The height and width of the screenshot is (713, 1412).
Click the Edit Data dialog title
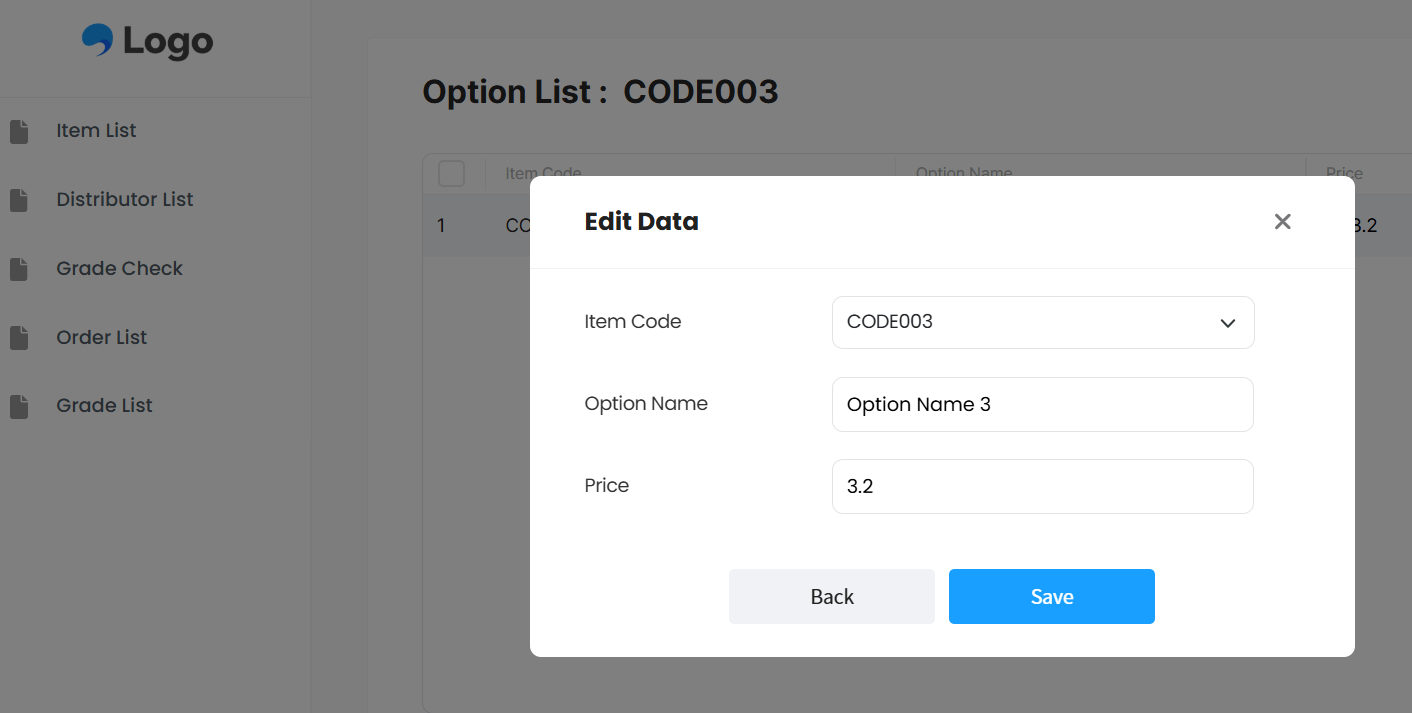(x=641, y=221)
